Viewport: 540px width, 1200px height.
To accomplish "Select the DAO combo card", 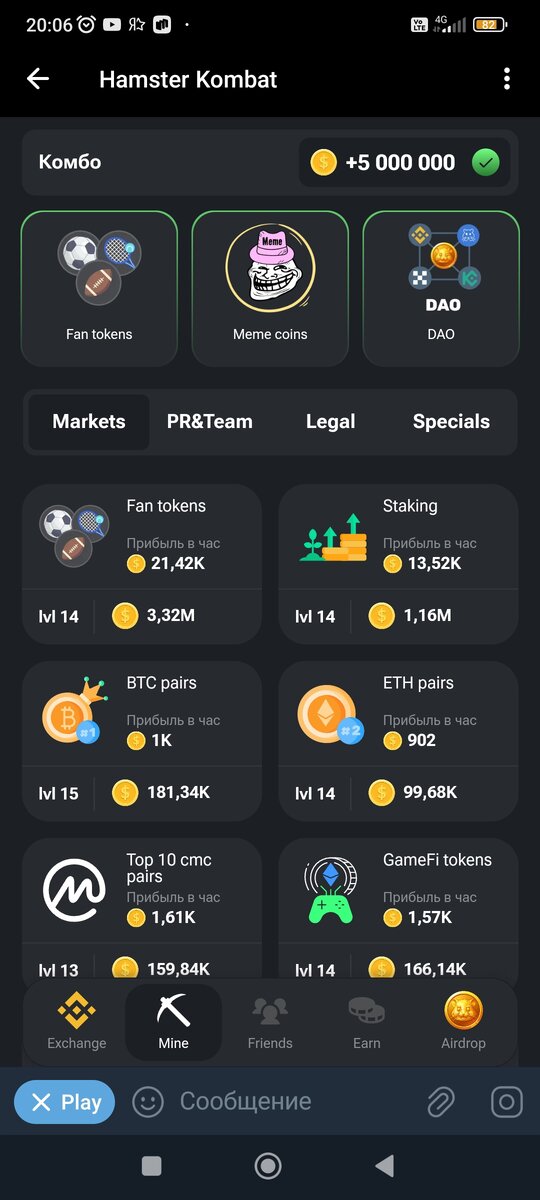I will point(441,289).
